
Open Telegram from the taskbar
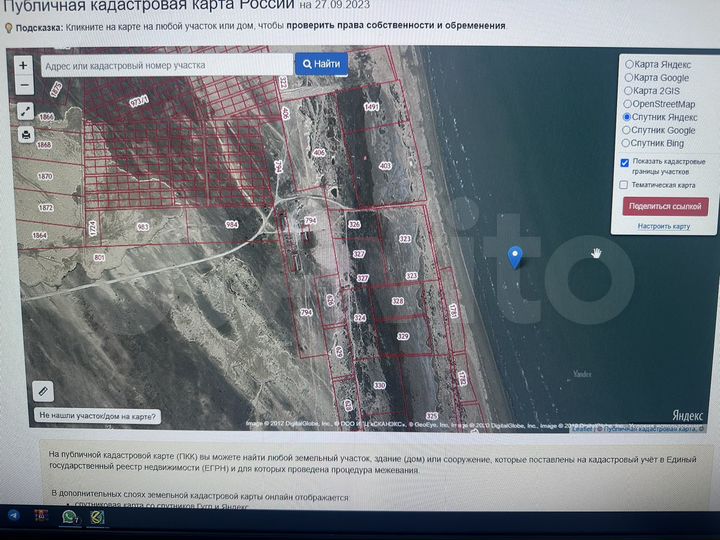tap(13, 515)
